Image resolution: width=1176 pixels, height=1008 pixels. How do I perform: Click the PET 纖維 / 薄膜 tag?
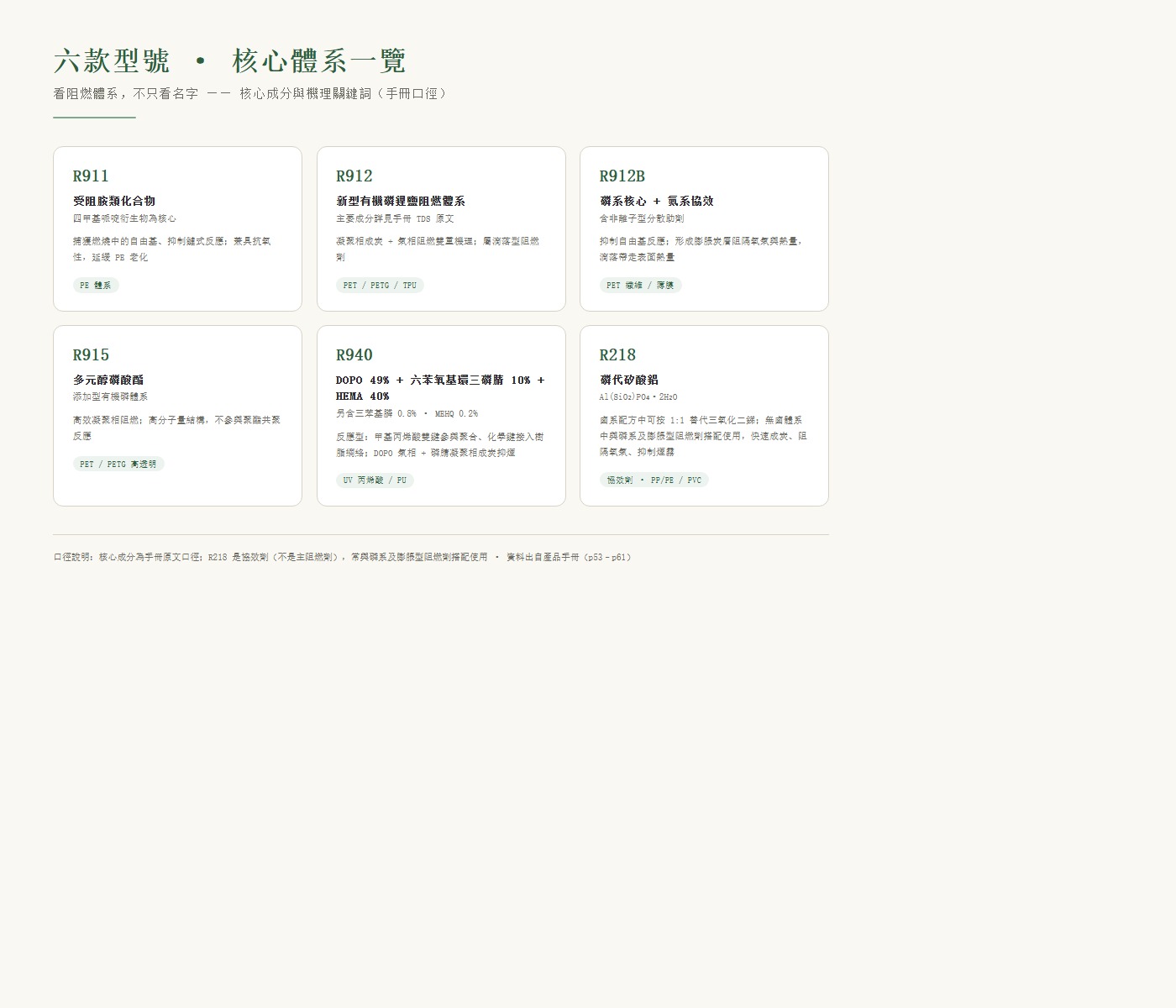click(640, 286)
